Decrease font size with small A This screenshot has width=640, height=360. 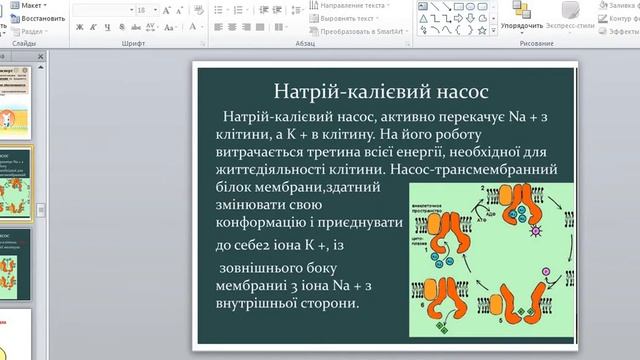click(x=179, y=11)
